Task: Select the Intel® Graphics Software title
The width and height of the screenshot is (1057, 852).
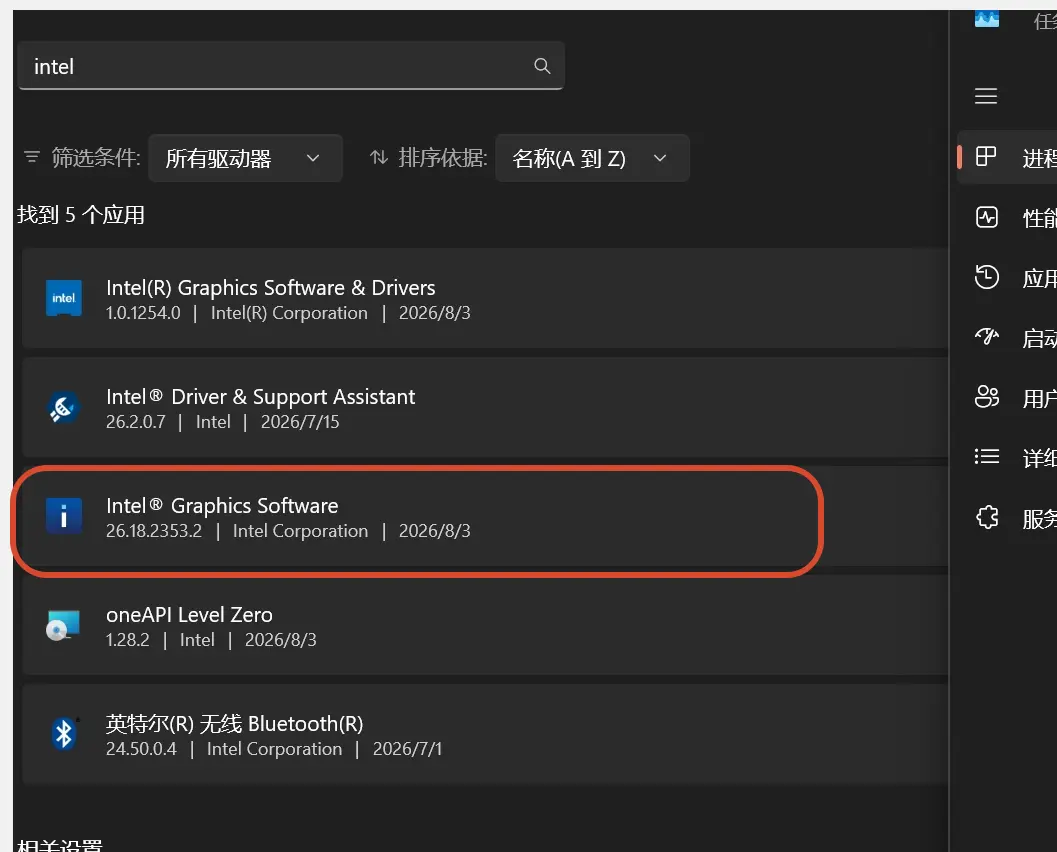Action: tap(222, 506)
